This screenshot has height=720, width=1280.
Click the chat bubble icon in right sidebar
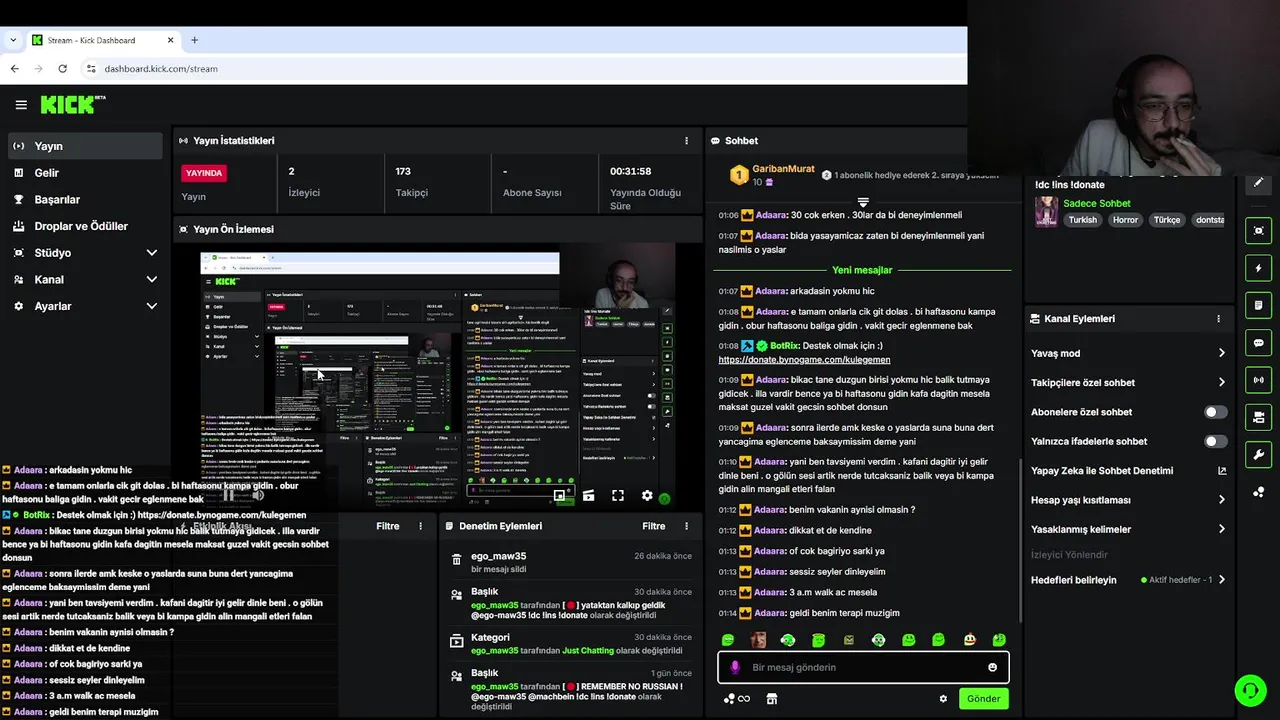point(1258,342)
